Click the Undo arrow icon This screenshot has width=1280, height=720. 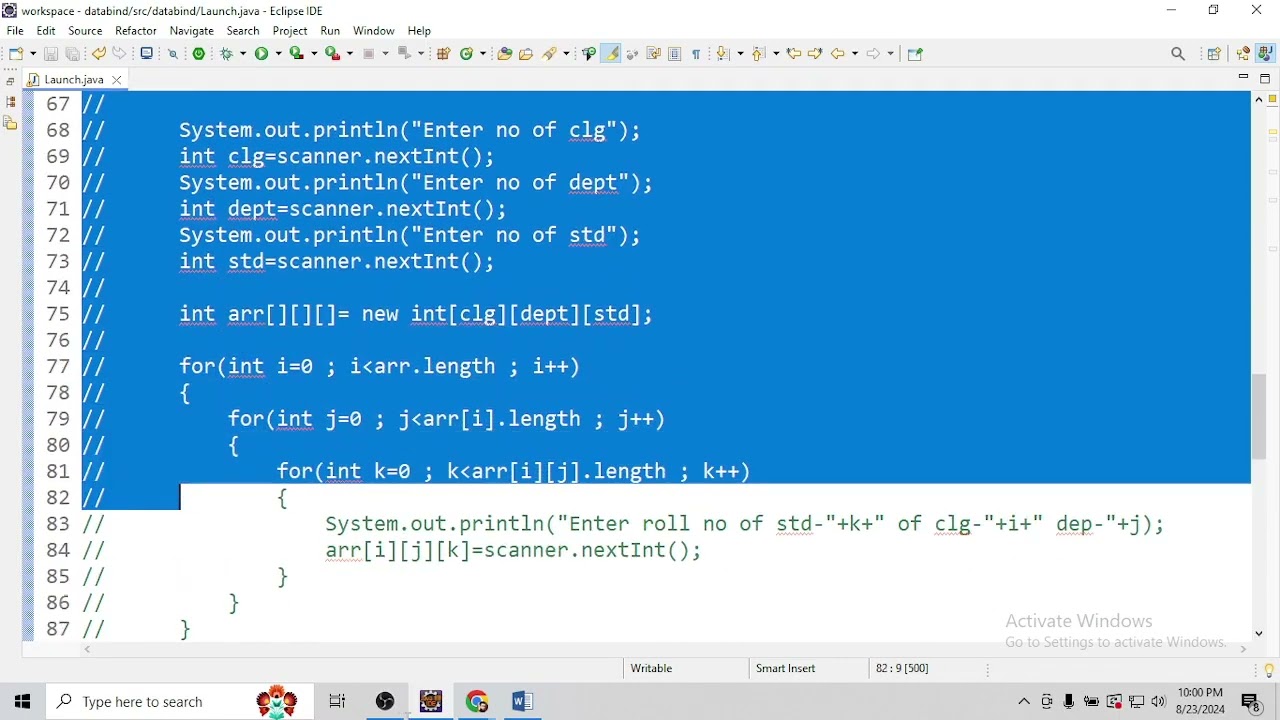(x=98, y=54)
